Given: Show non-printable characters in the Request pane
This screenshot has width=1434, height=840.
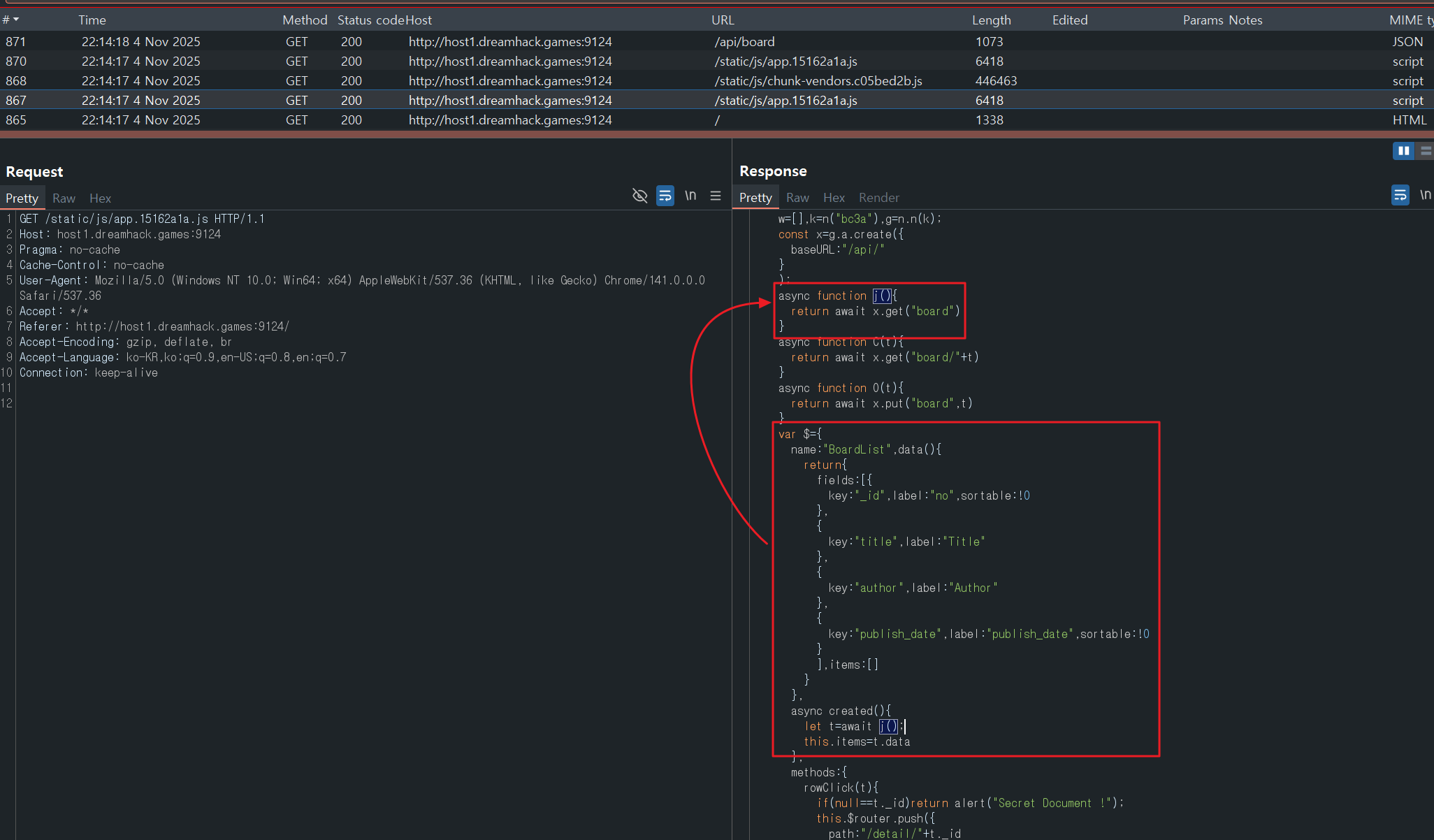Looking at the screenshot, I should pos(690,196).
